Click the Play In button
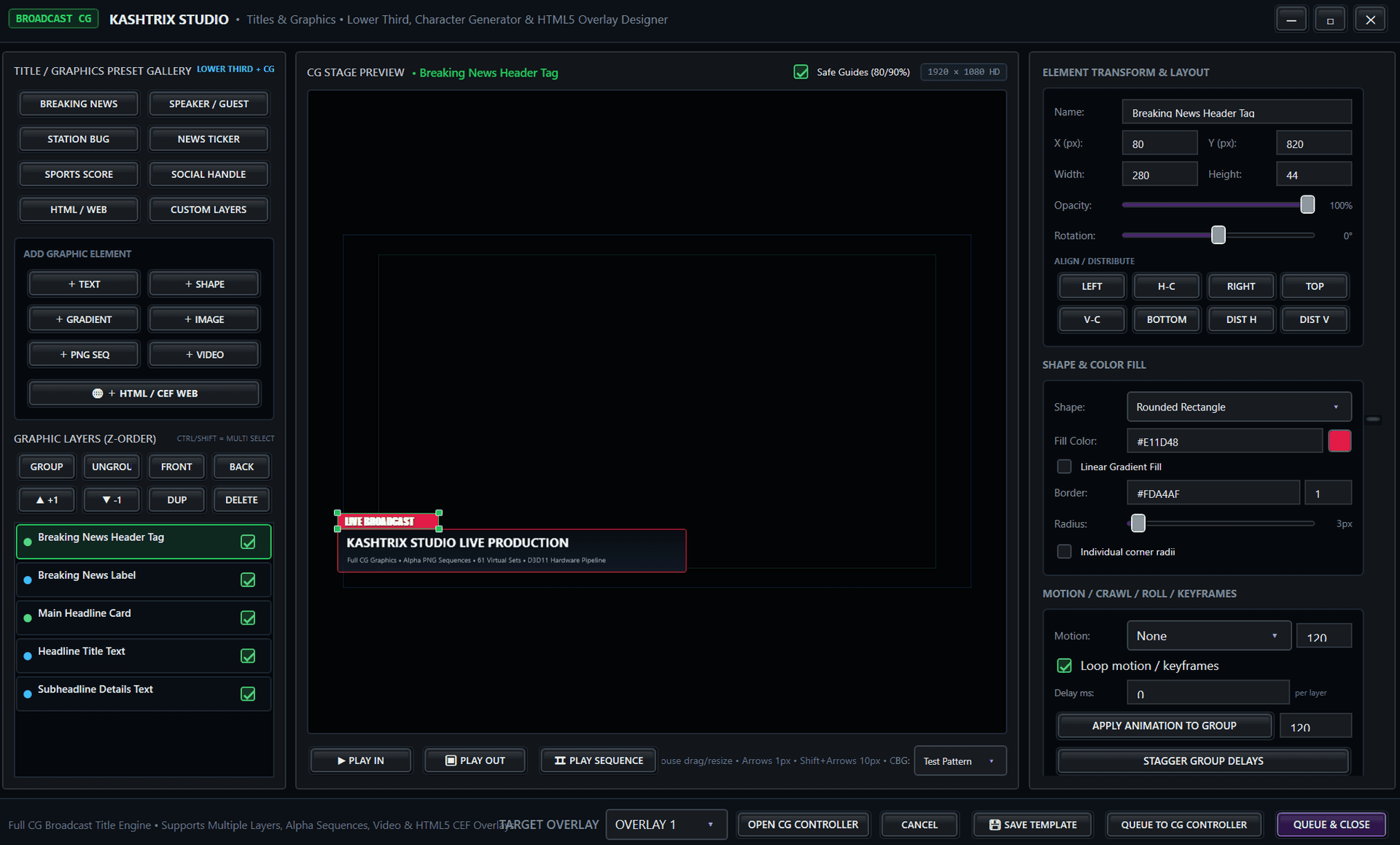 click(361, 760)
